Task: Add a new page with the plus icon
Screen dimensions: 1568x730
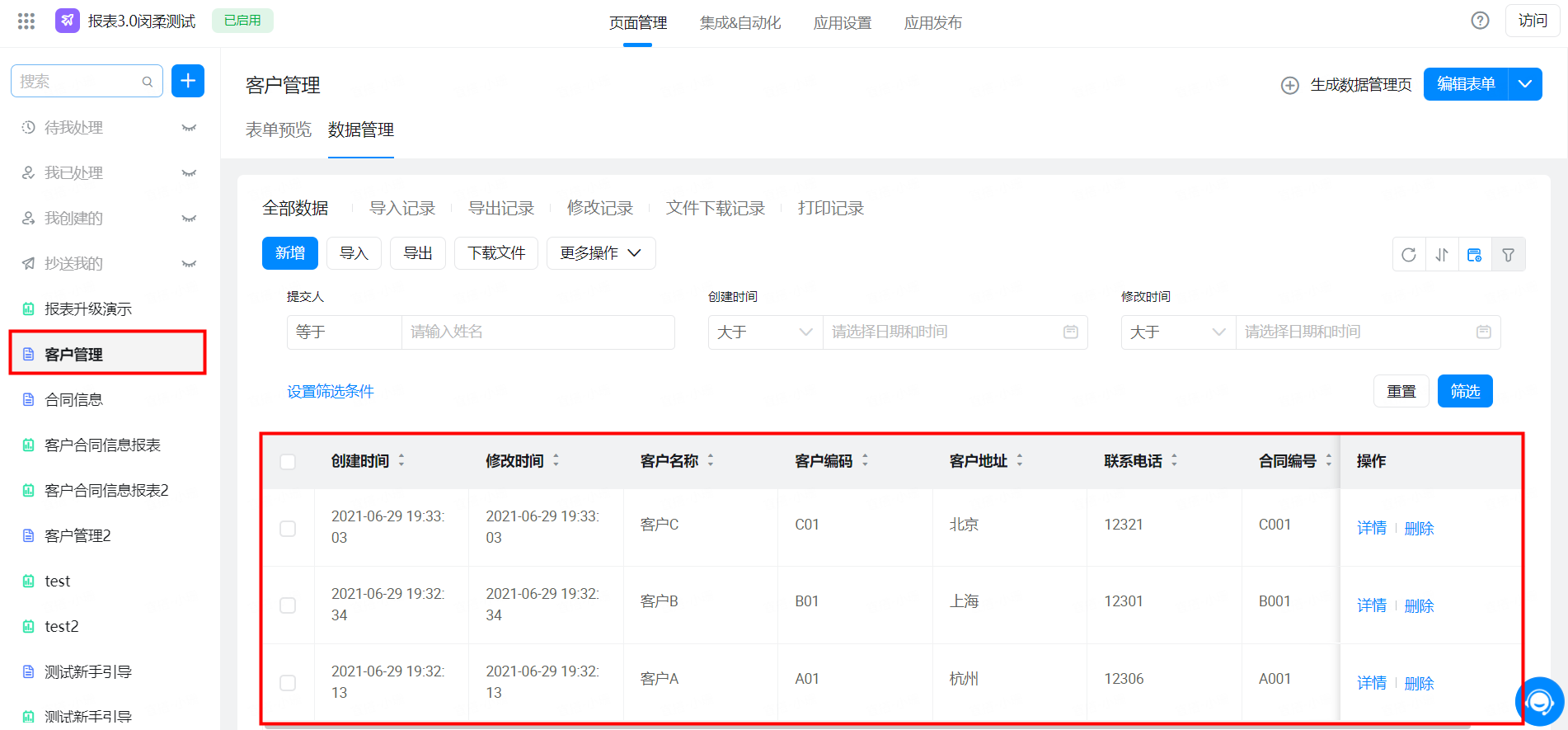Action: coord(188,81)
